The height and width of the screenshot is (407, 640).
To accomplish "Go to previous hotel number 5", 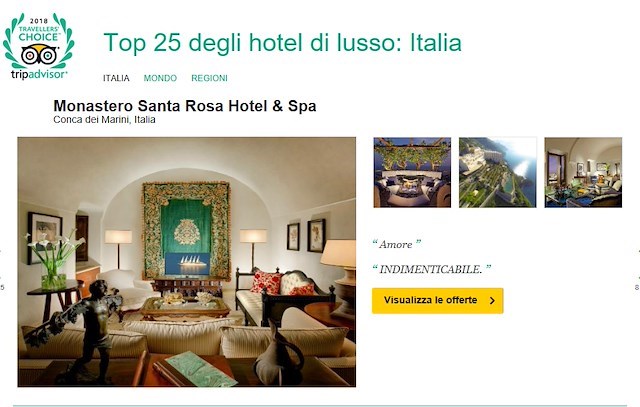I will 2,287.
